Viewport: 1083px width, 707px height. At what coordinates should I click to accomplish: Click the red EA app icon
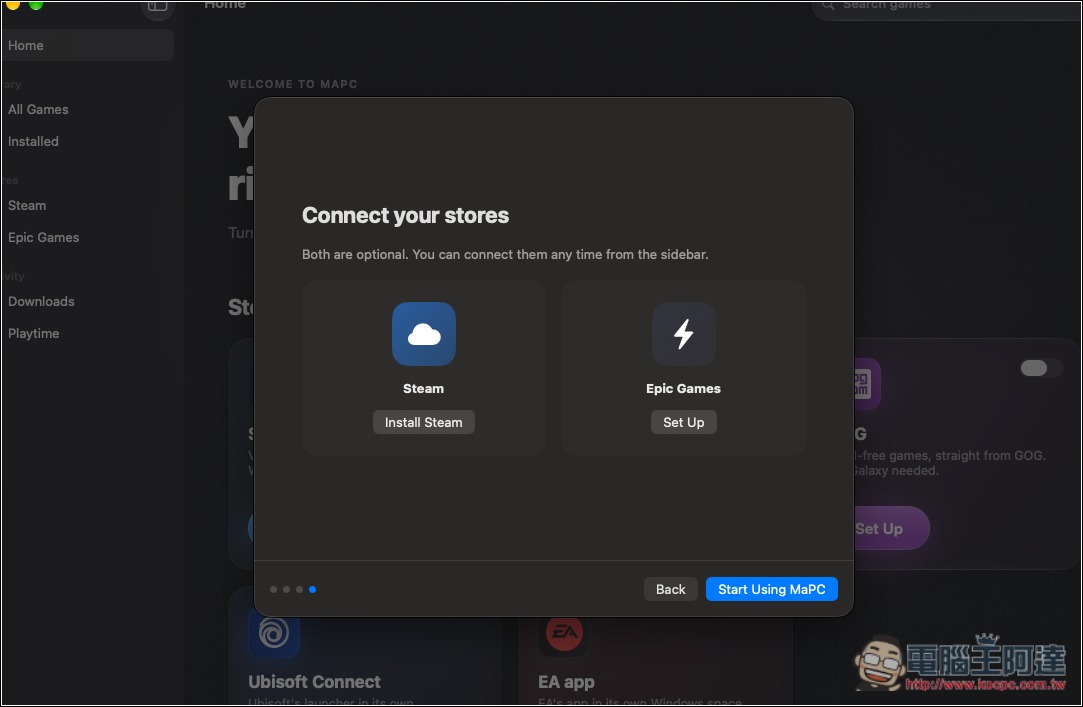click(x=564, y=632)
